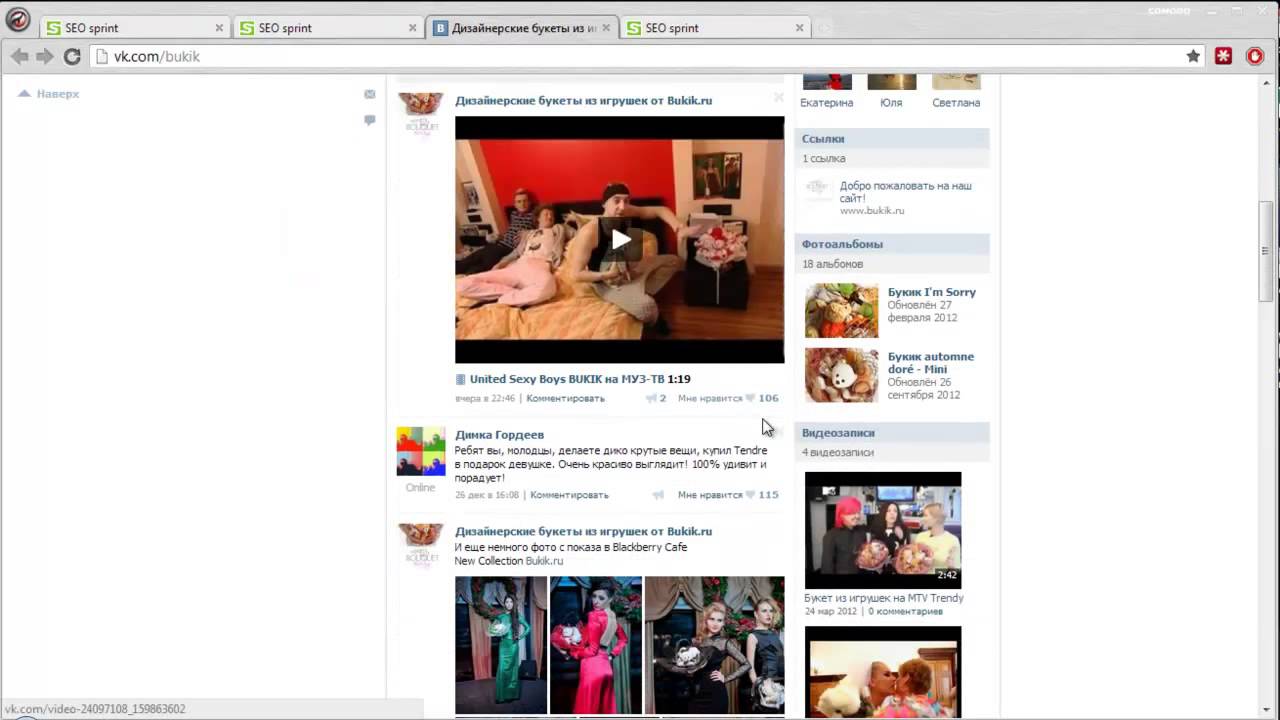Click the envelope messages icon in sidebar
This screenshot has height=720, width=1280.
370,94
